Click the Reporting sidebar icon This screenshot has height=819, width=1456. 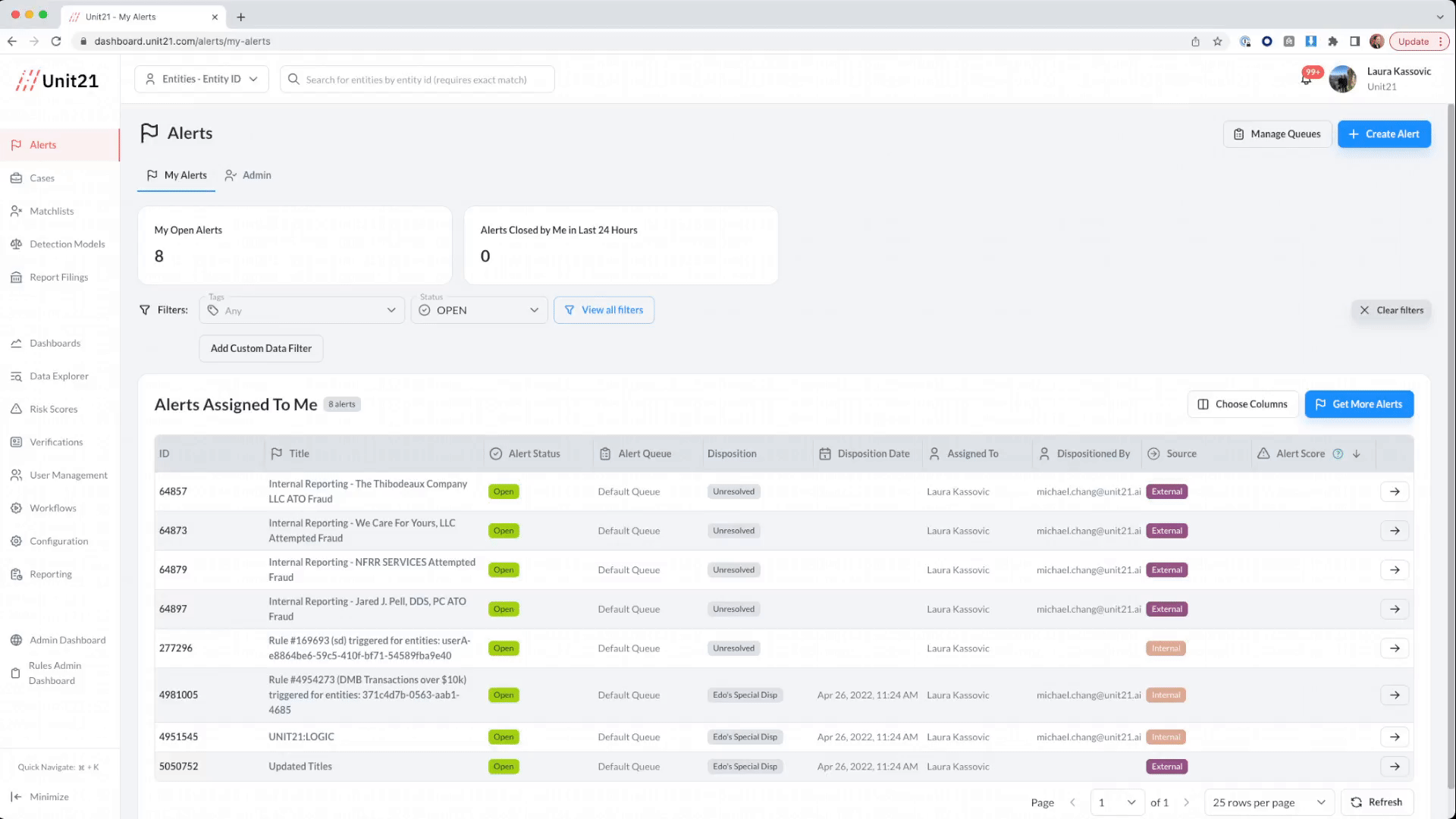pos(16,574)
